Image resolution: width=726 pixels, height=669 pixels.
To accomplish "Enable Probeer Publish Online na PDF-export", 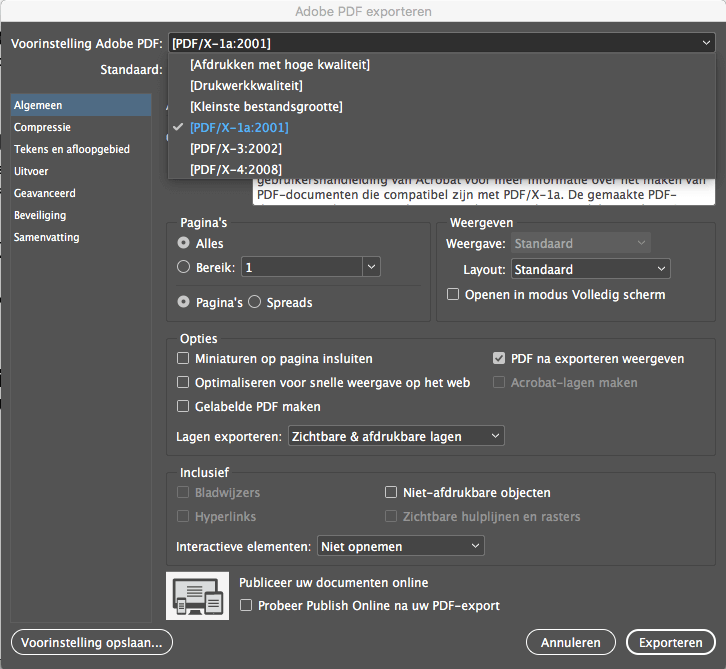I will click(x=246, y=605).
